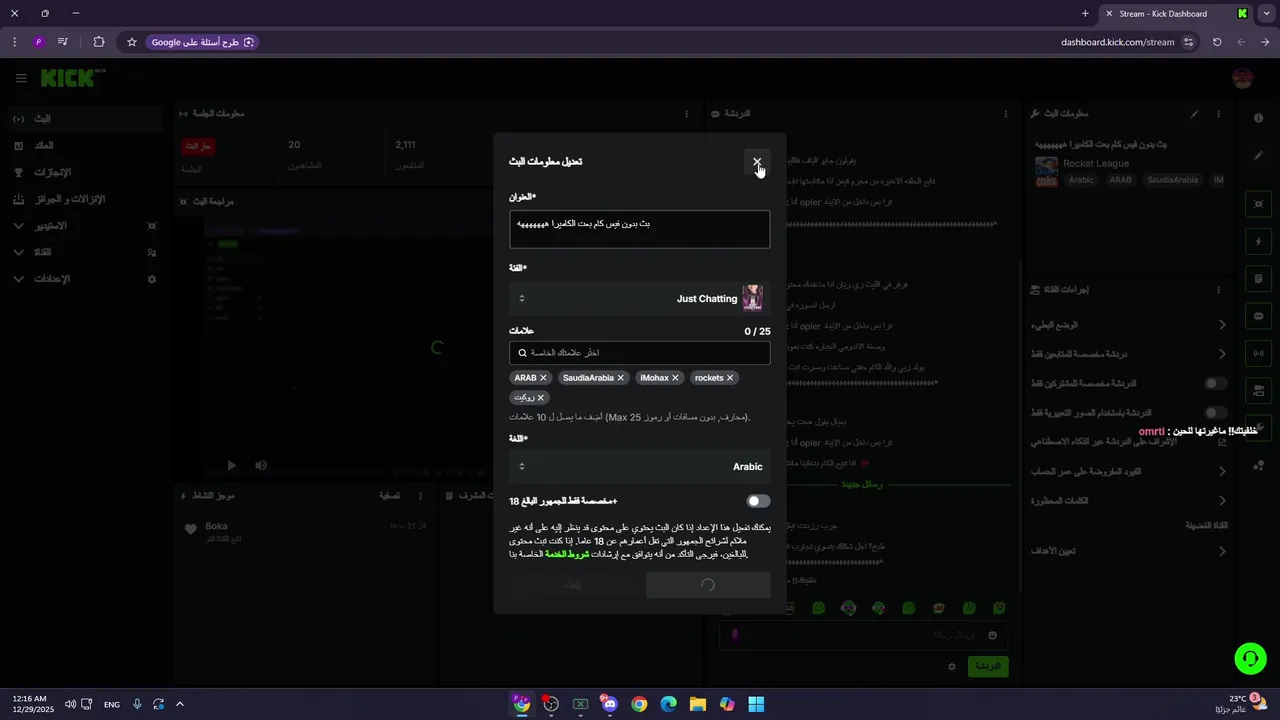Image resolution: width=1280 pixels, height=720 pixels.
Task: Click the pencil icon in right toolbar
Action: [1258, 156]
